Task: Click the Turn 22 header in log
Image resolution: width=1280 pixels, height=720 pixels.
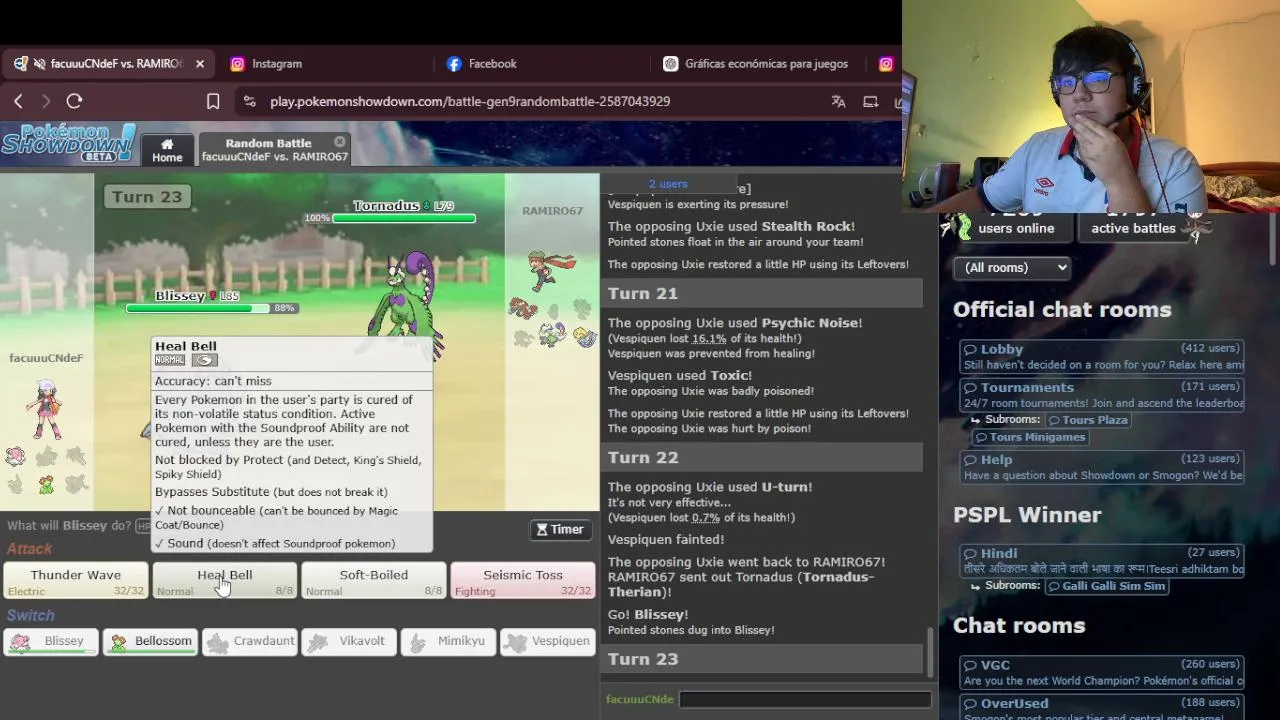Action: [761, 457]
